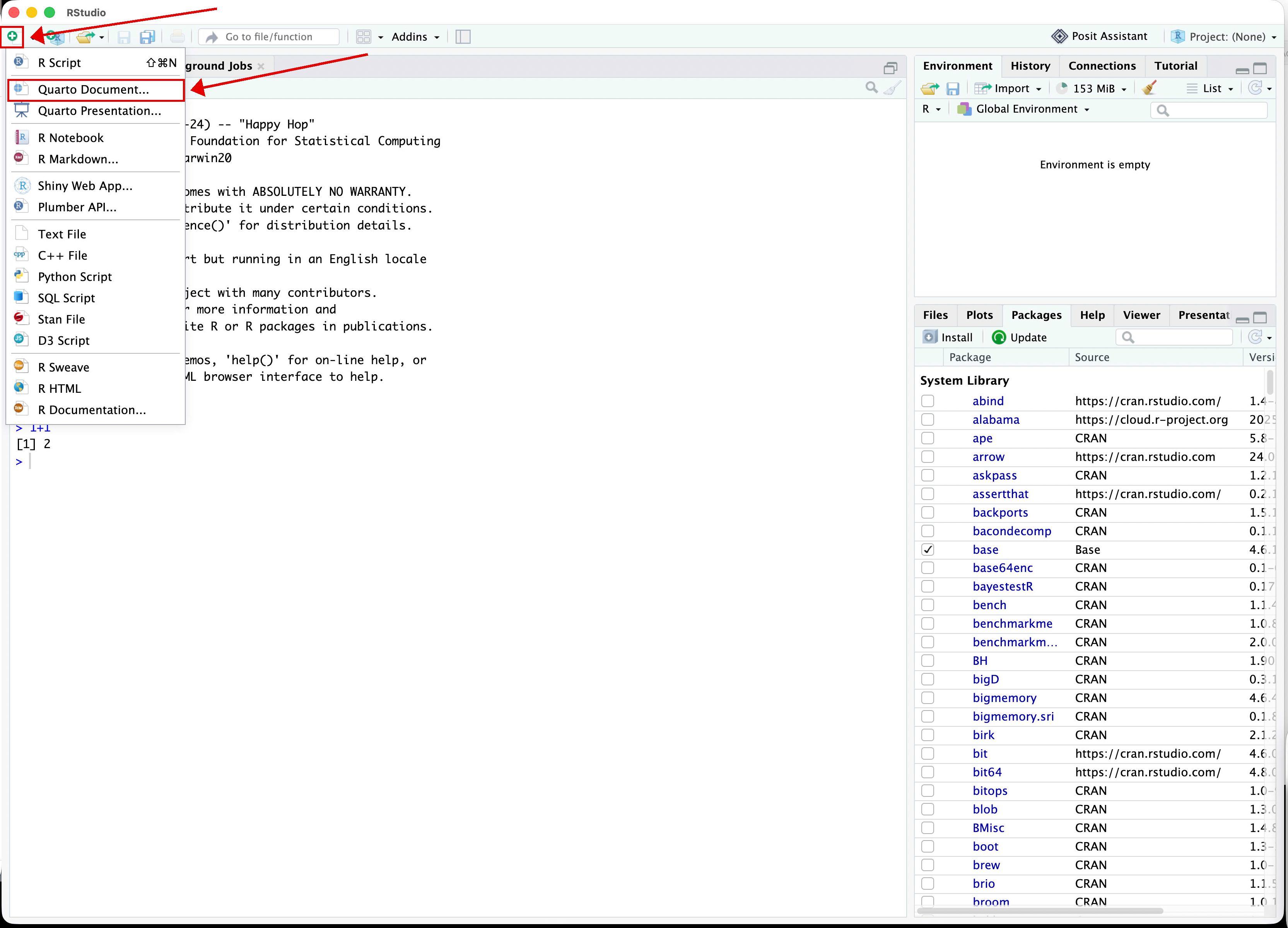1288x928 pixels.
Task: Open the R language dropdown
Action: (931, 109)
